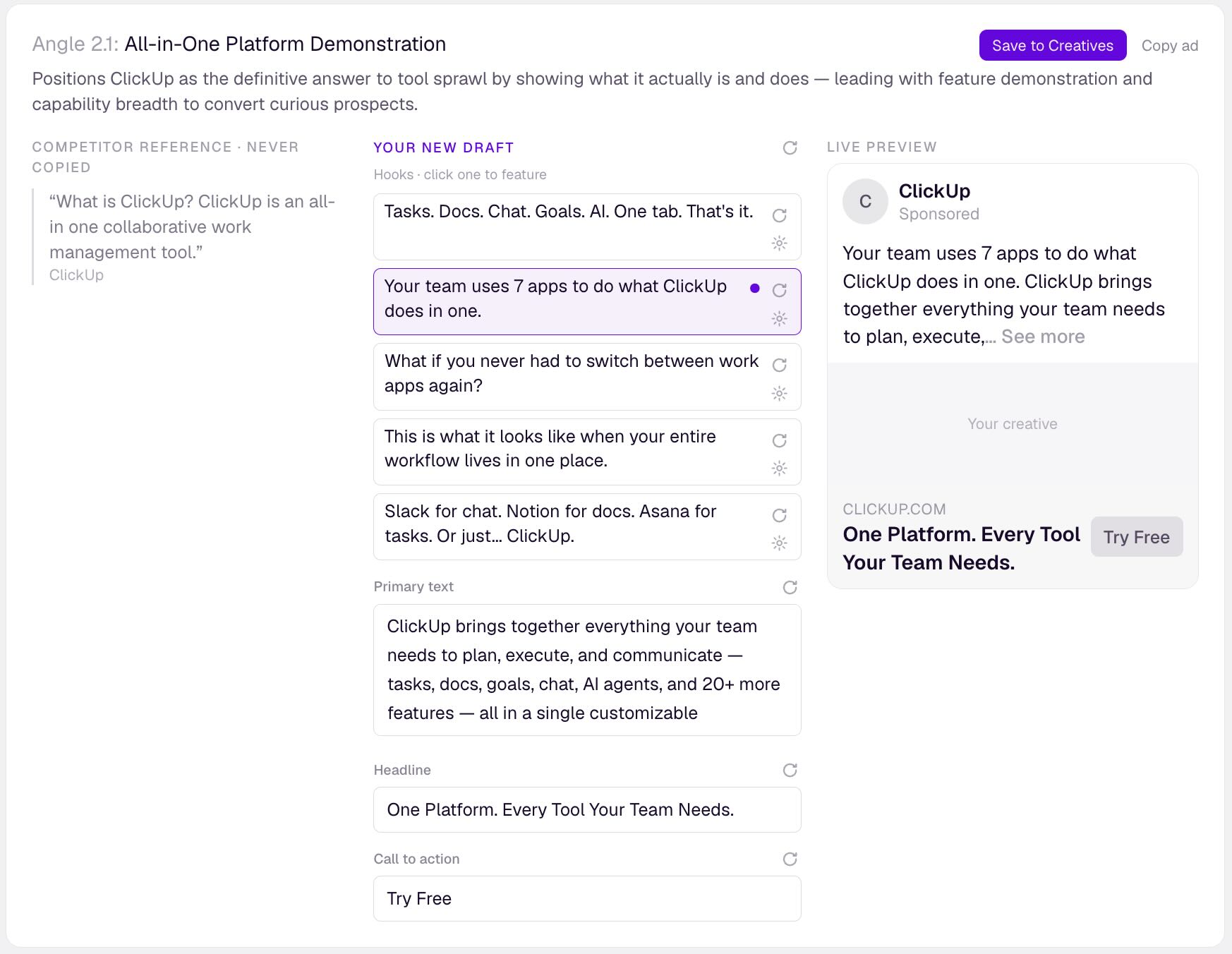Click sparkle icon on 'This is what it looks like' hook

coord(780,468)
